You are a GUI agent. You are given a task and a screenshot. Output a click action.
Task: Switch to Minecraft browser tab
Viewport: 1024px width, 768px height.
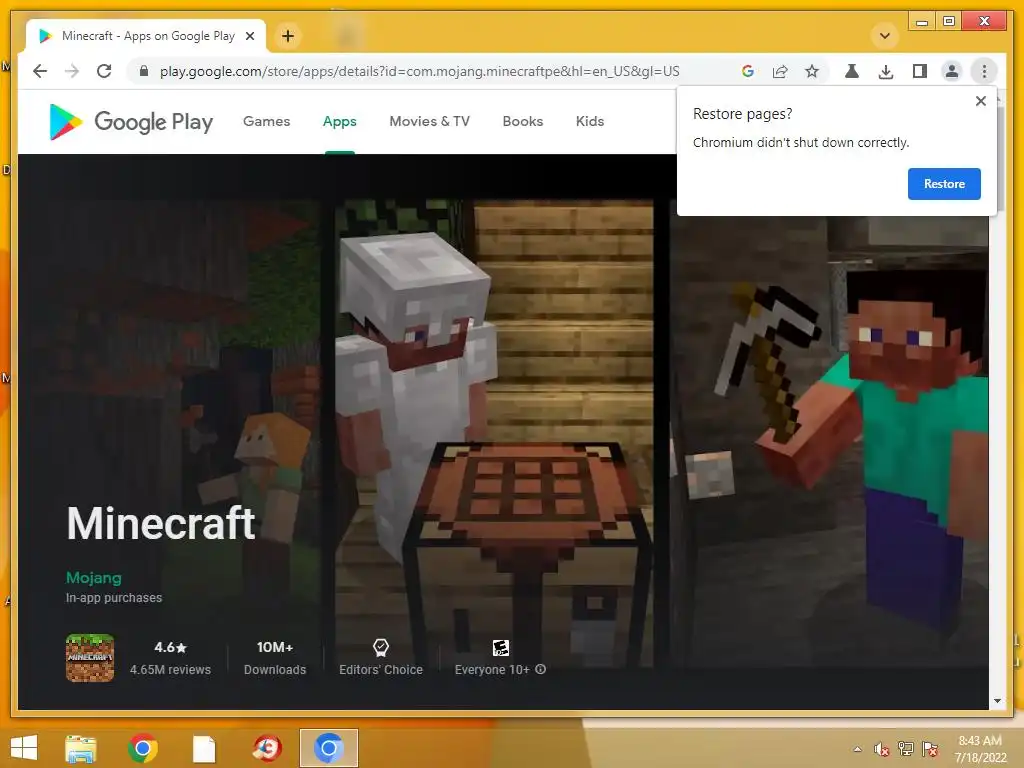coord(145,36)
